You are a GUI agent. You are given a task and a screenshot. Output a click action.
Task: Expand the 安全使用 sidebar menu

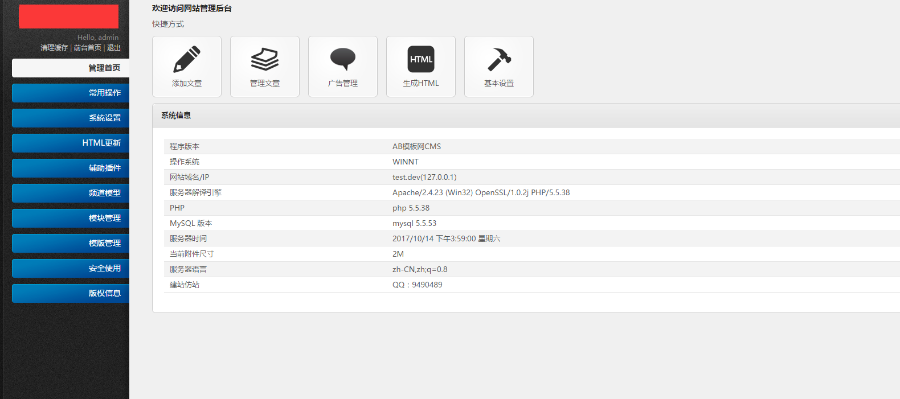[x=71, y=268]
